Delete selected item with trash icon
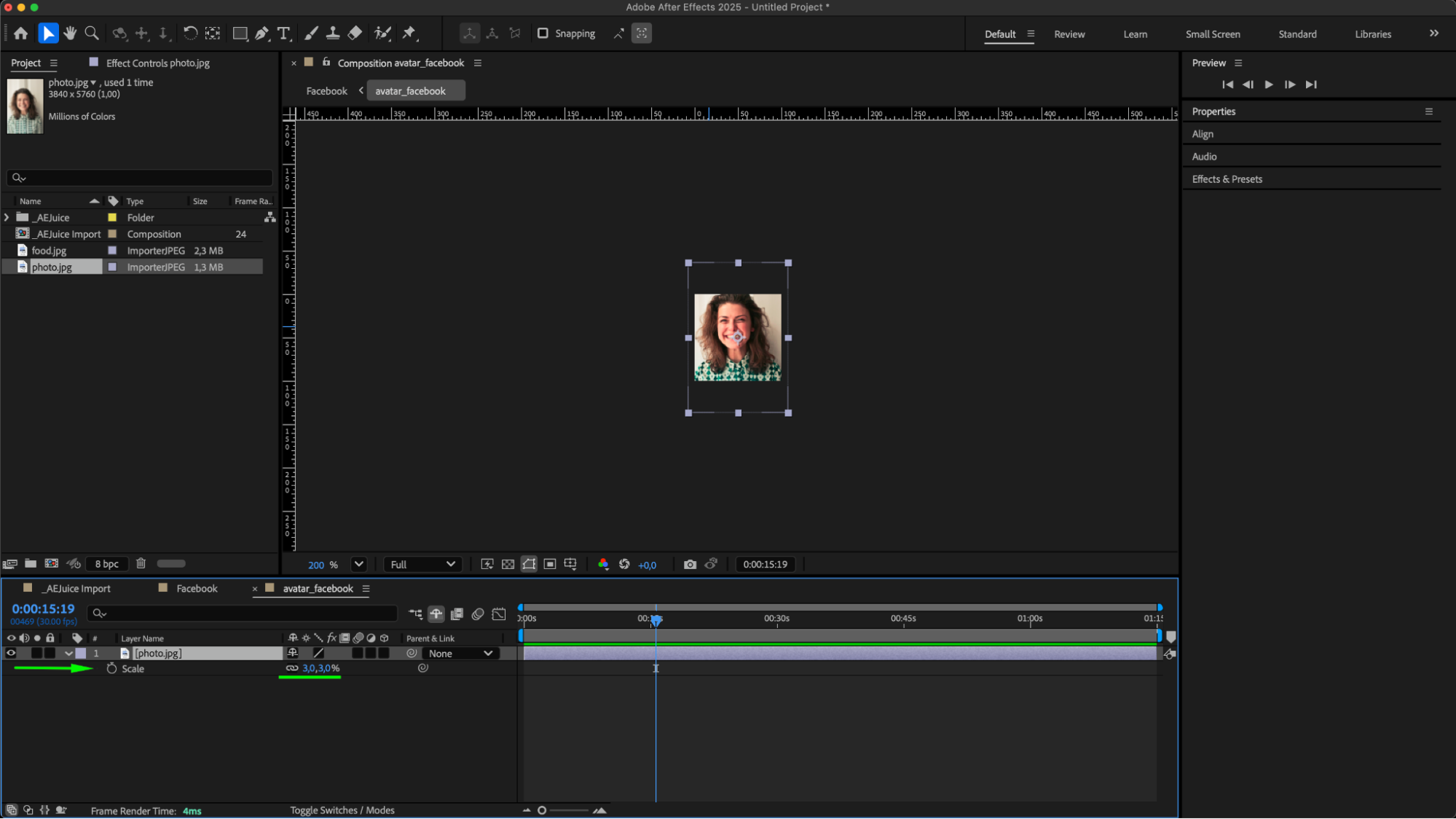Viewport: 1456px width, 819px height. [x=141, y=563]
